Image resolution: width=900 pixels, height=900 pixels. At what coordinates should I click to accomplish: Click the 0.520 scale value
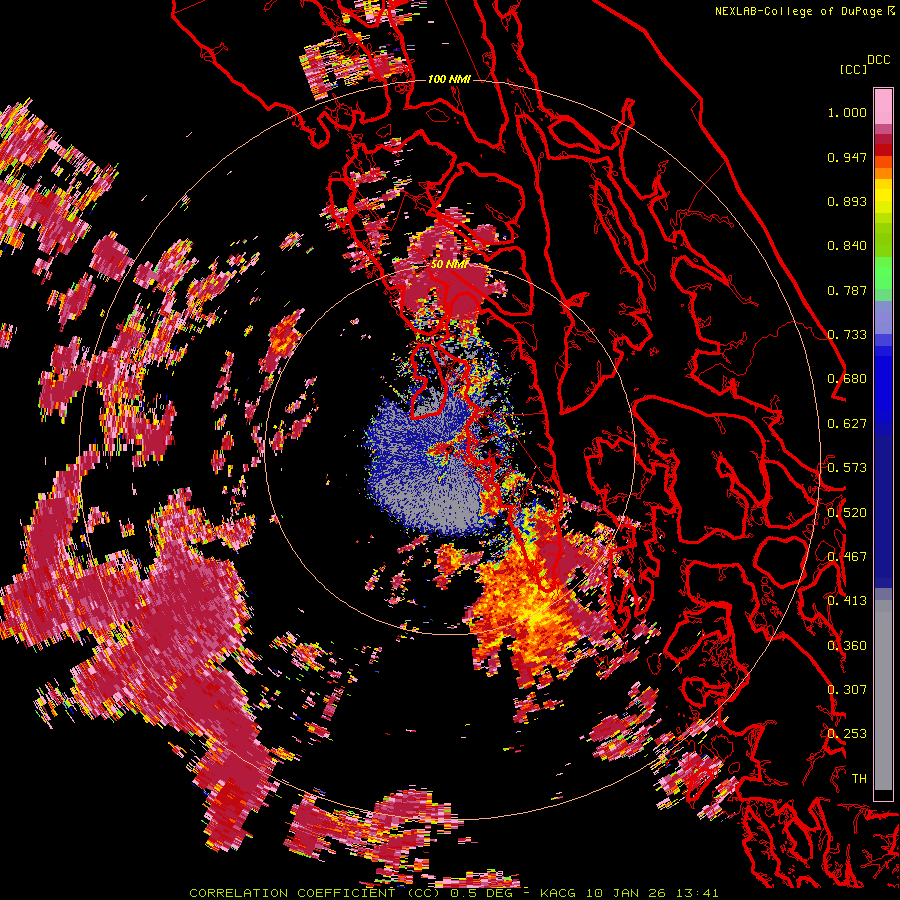(x=847, y=513)
